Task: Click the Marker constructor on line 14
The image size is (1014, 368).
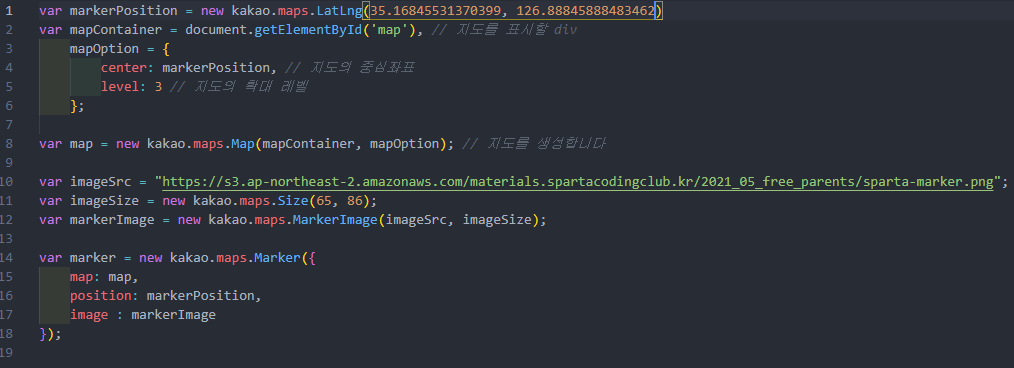Action: point(277,257)
